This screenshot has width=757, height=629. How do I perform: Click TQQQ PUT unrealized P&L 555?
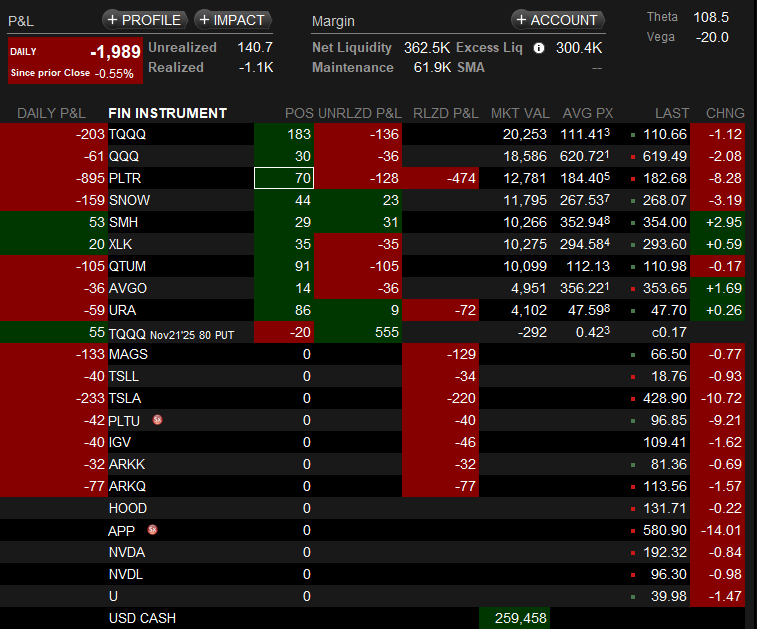358,332
